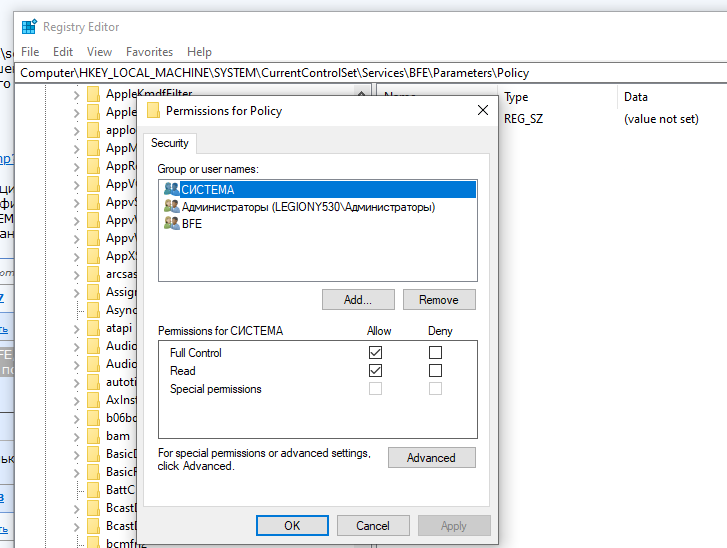Click the folder icon beside Async
727x548 pixels.
tap(94, 310)
